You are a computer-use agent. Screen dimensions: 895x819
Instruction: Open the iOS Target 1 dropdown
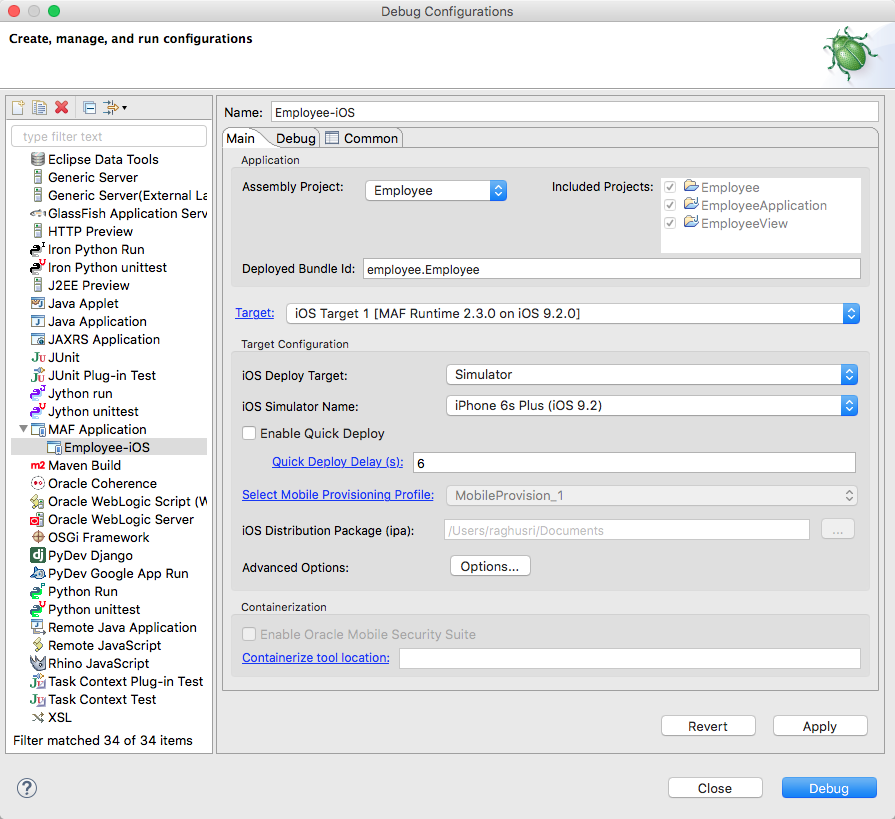tap(573, 313)
